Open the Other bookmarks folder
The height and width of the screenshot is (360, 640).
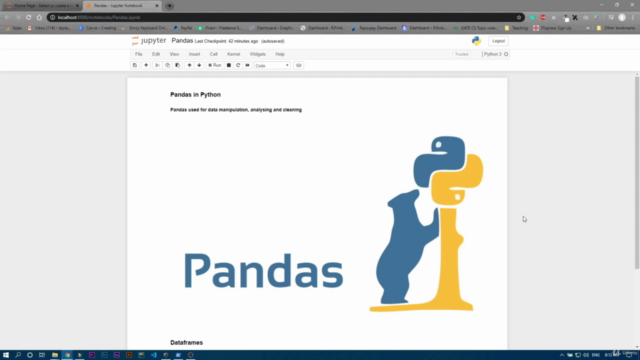(616, 28)
